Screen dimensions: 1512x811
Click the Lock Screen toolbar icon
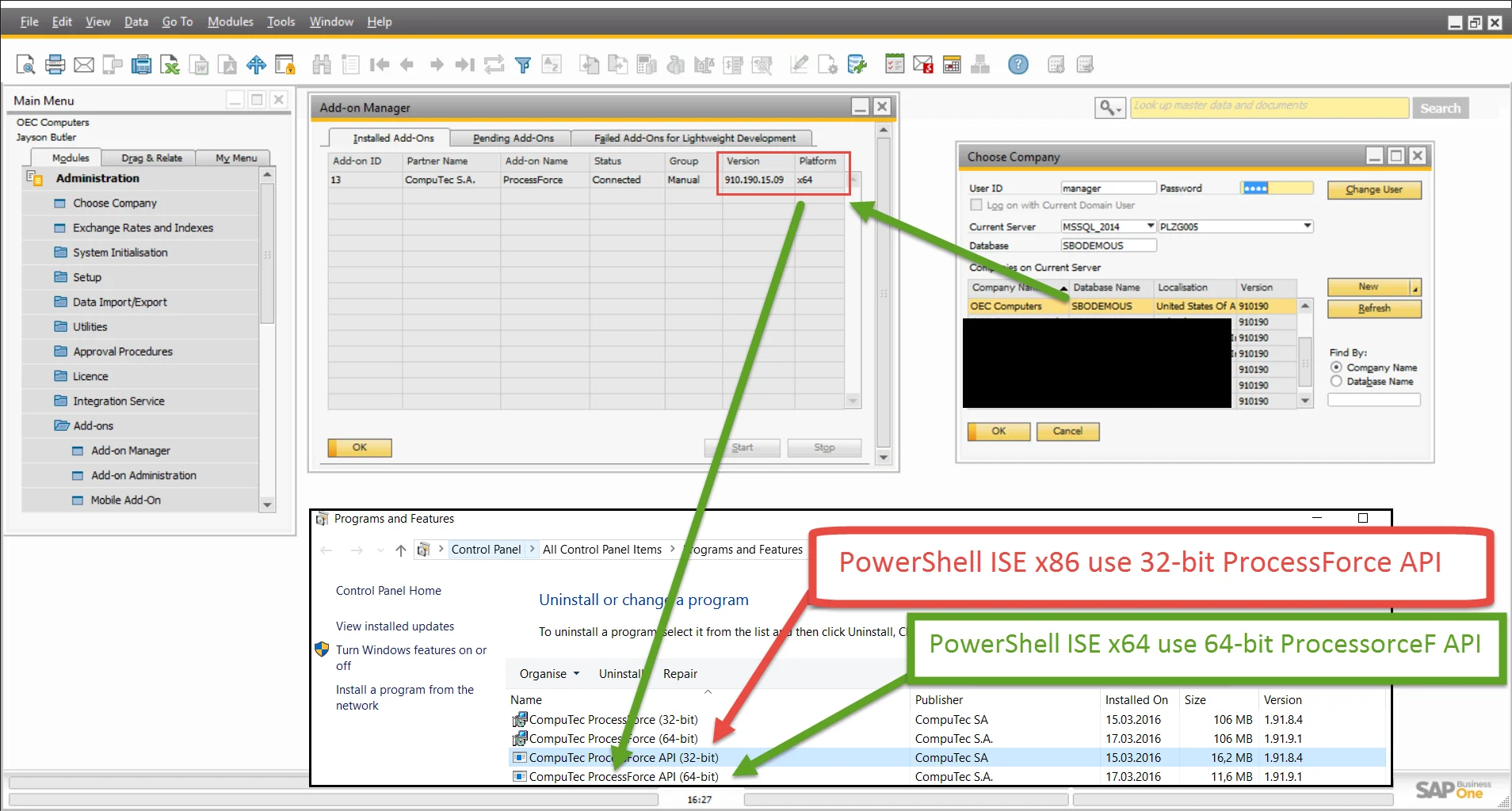(x=285, y=65)
